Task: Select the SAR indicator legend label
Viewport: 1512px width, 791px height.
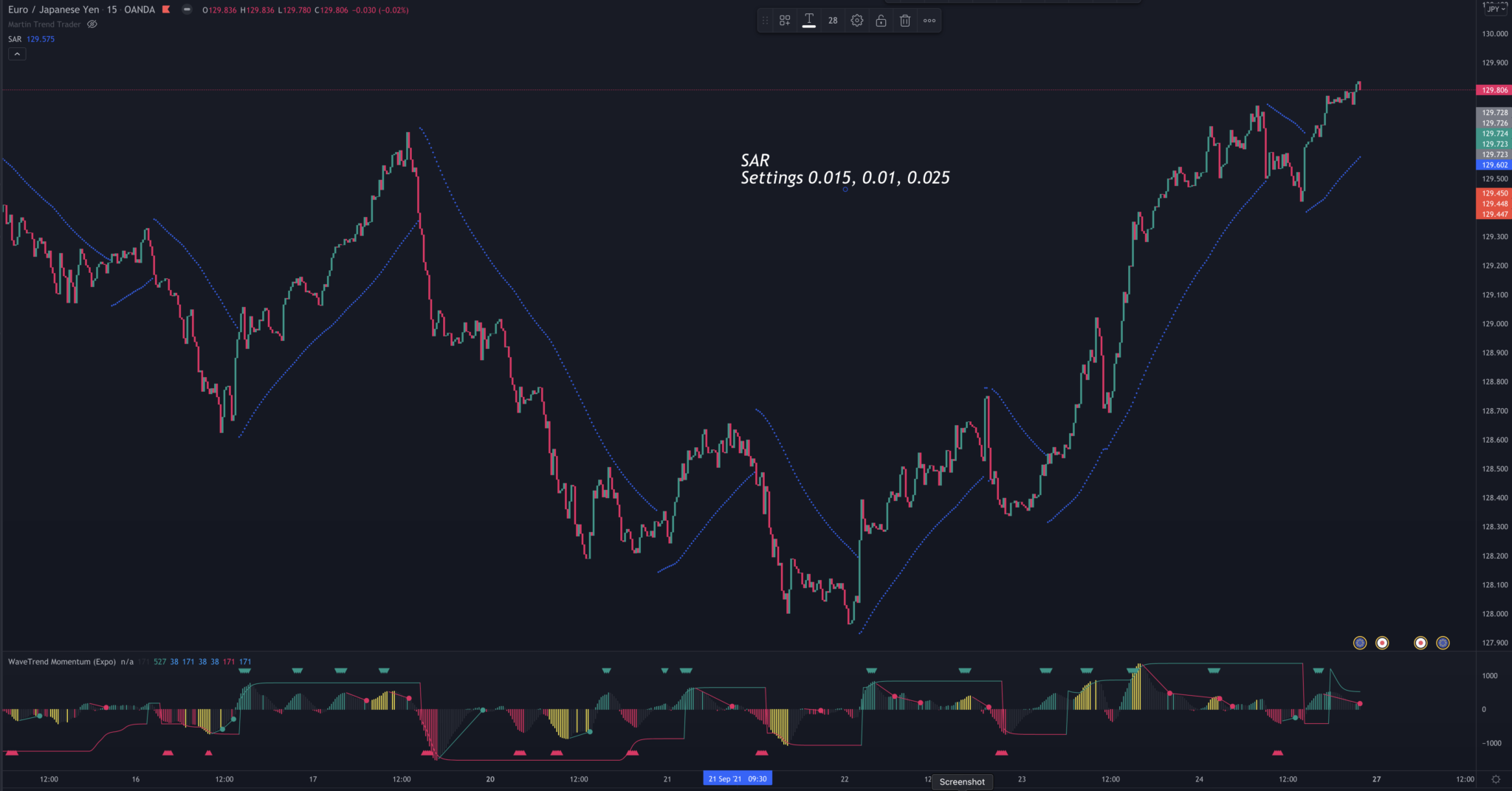Action: click(x=15, y=39)
